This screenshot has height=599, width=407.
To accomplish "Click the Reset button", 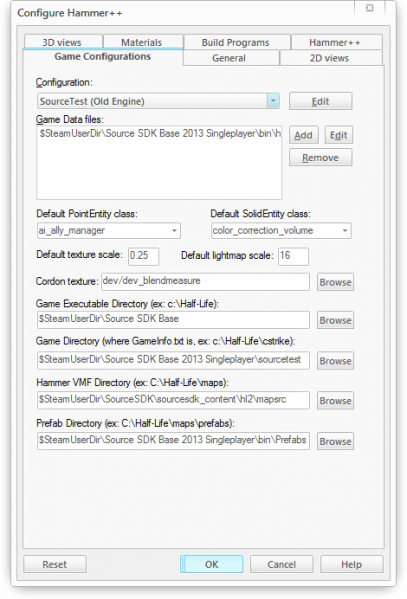I will coord(55,564).
